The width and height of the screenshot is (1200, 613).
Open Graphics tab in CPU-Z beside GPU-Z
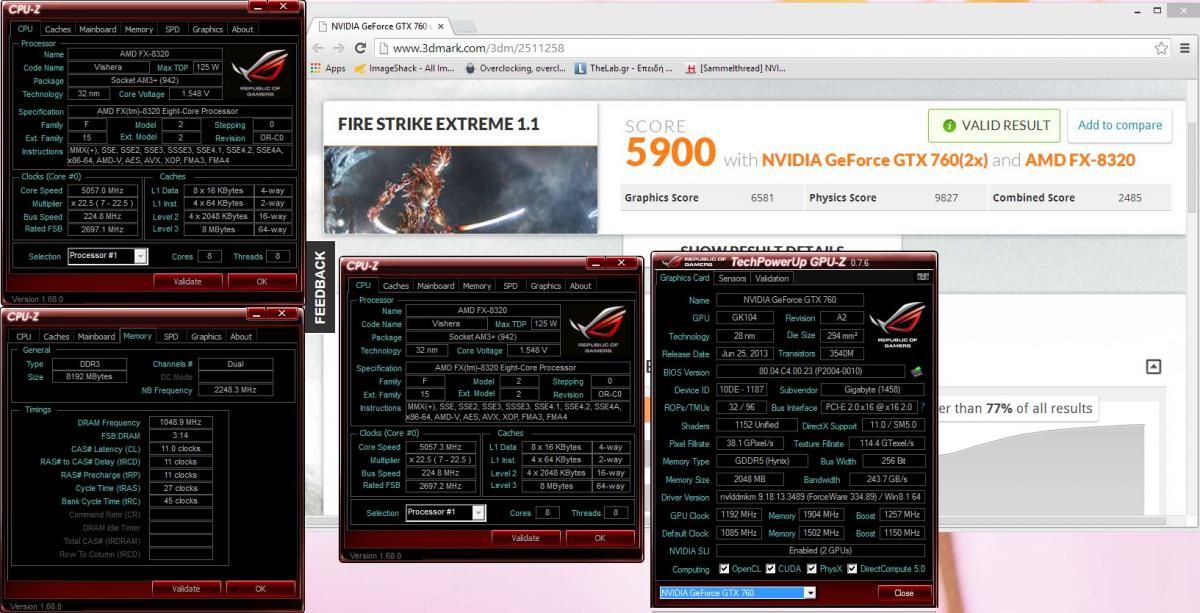click(x=546, y=286)
